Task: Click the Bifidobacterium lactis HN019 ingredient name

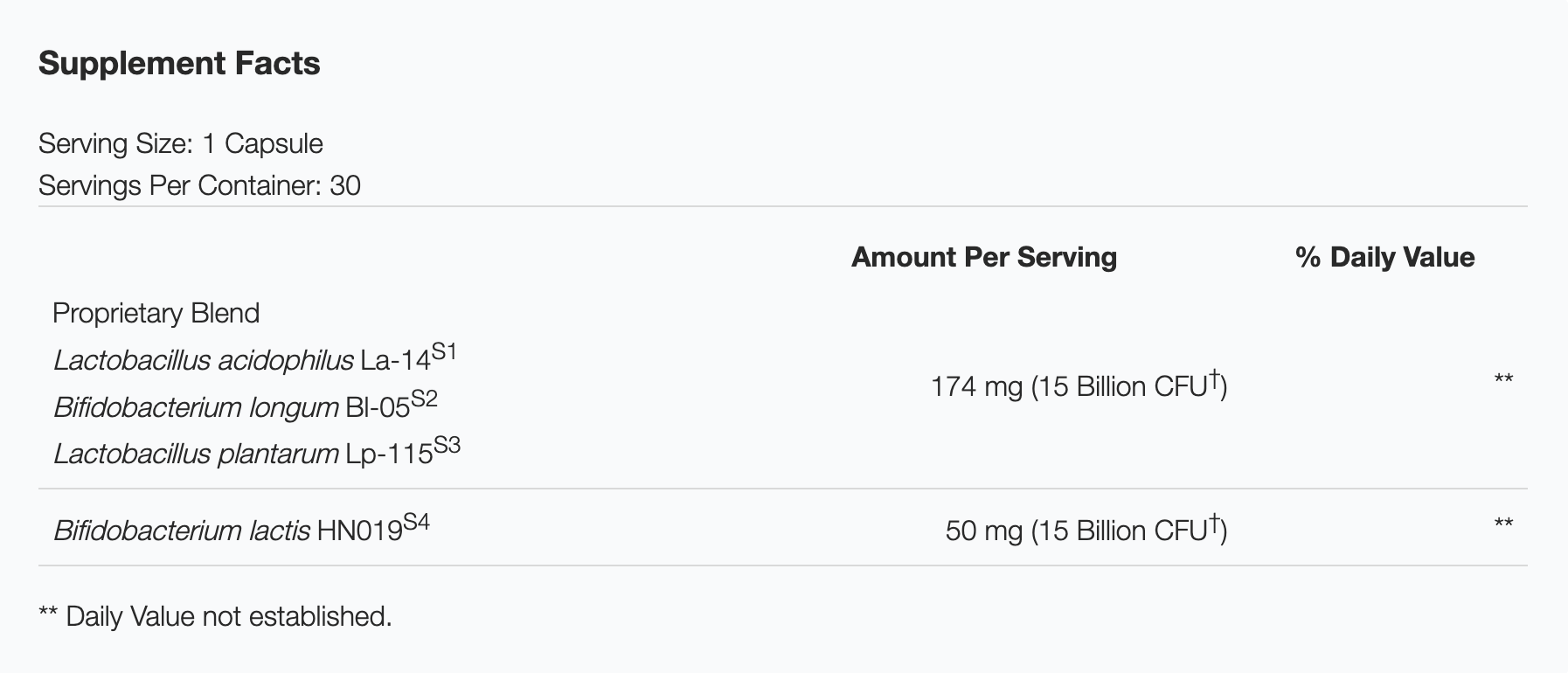Action: click(227, 531)
